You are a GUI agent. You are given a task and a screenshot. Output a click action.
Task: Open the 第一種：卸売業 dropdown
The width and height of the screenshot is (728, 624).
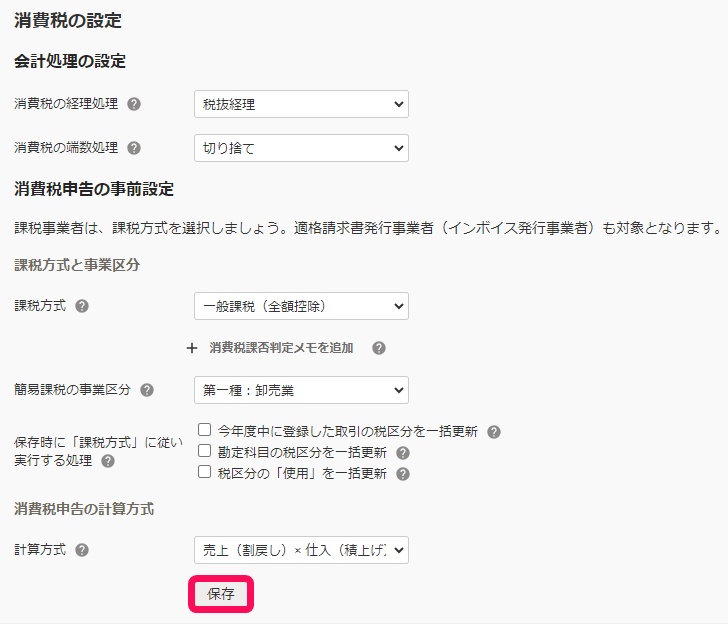(x=301, y=390)
